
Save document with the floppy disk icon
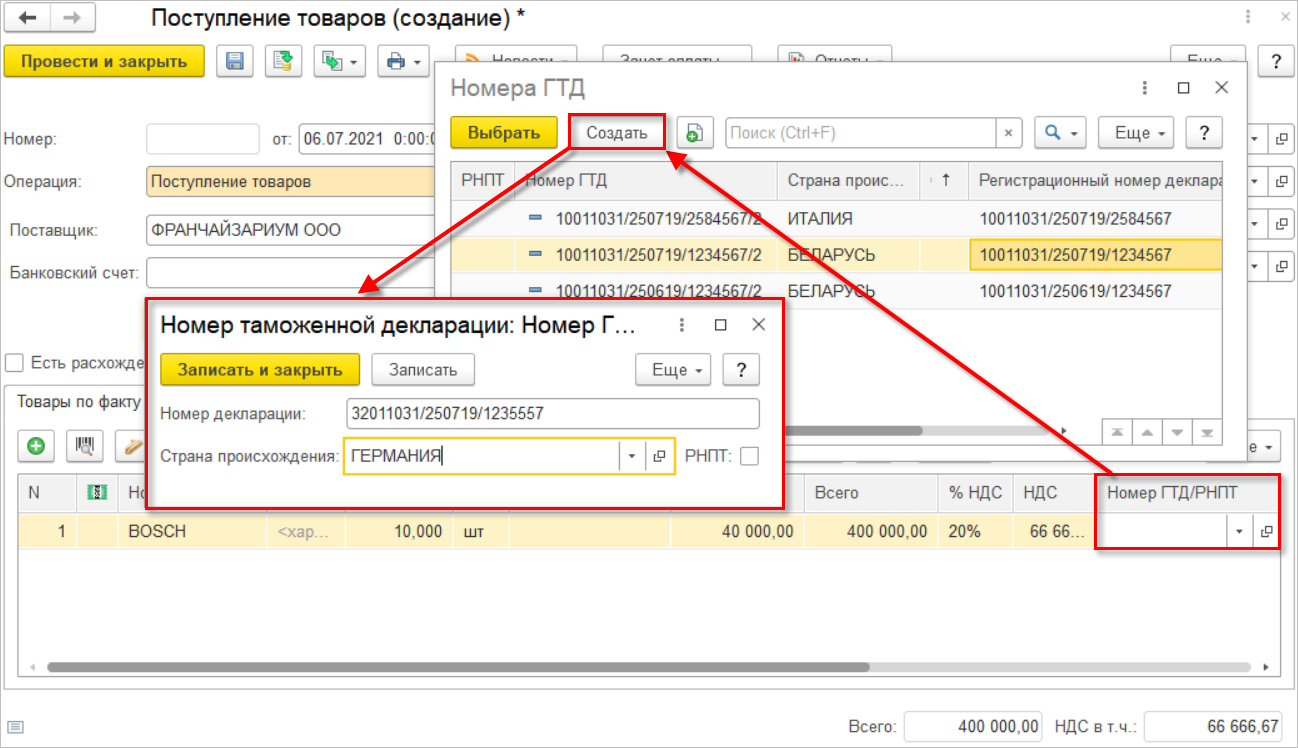pyautogui.click(x=236, y=62)
